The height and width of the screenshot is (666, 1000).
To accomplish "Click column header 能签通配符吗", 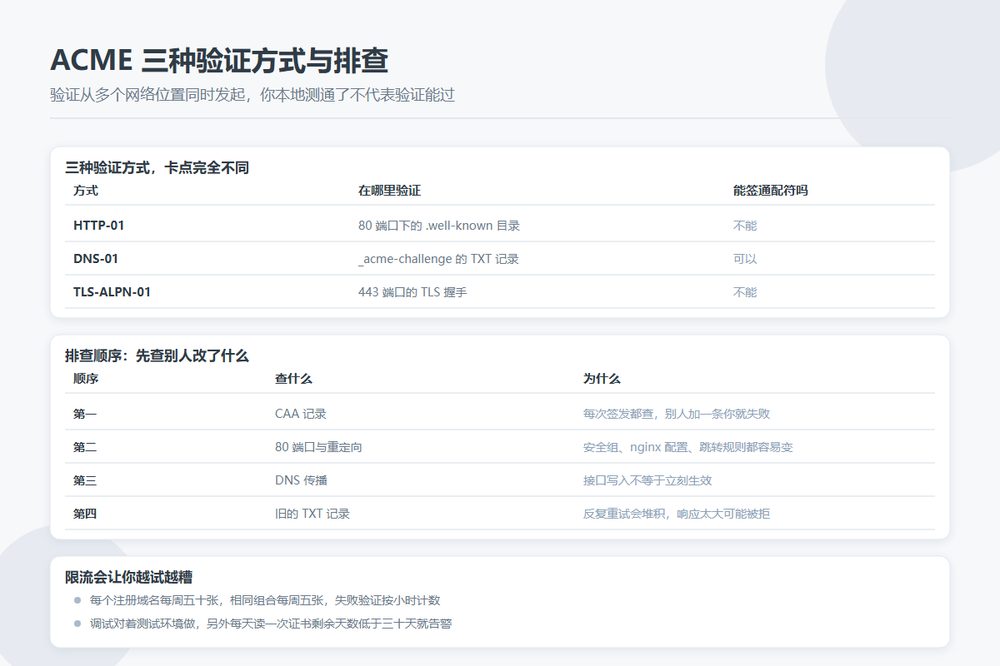I will 770,191.
